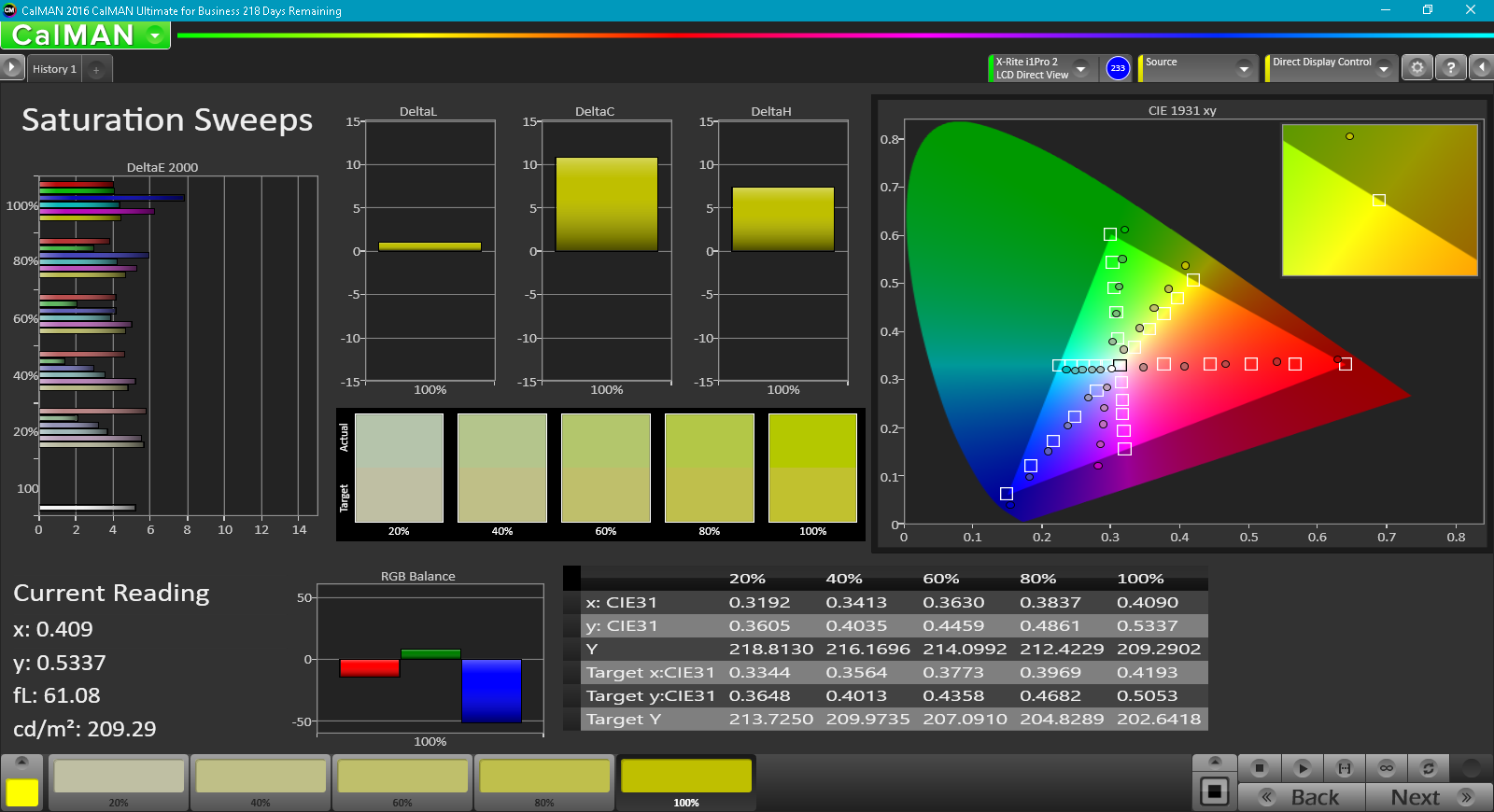Open the Source dropdown
This screenshot has width=1494, height=812.
tap(1243, 68)
